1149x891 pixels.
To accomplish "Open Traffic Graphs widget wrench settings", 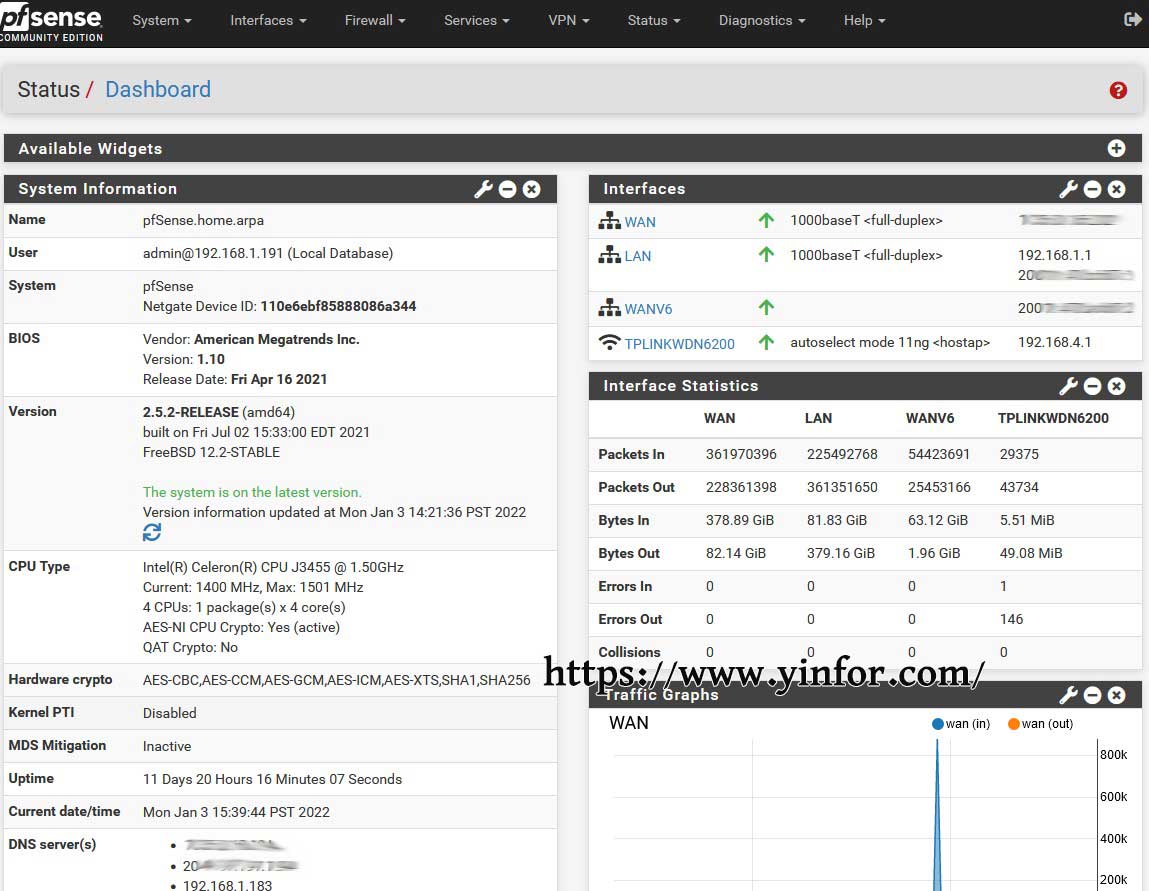I will pos(1068,695).
